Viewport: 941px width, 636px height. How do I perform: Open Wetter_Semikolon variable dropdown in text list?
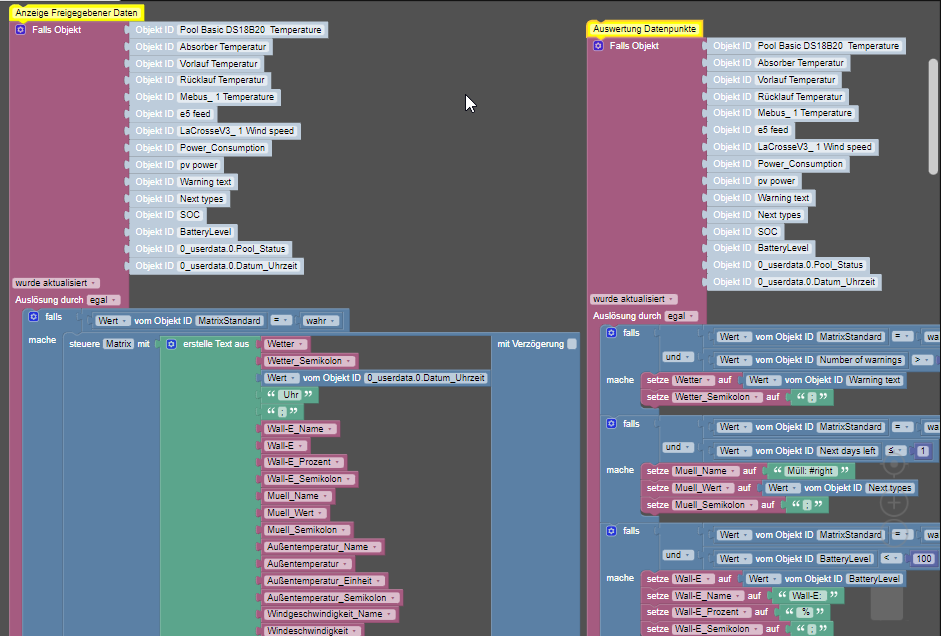click(309, 361)
